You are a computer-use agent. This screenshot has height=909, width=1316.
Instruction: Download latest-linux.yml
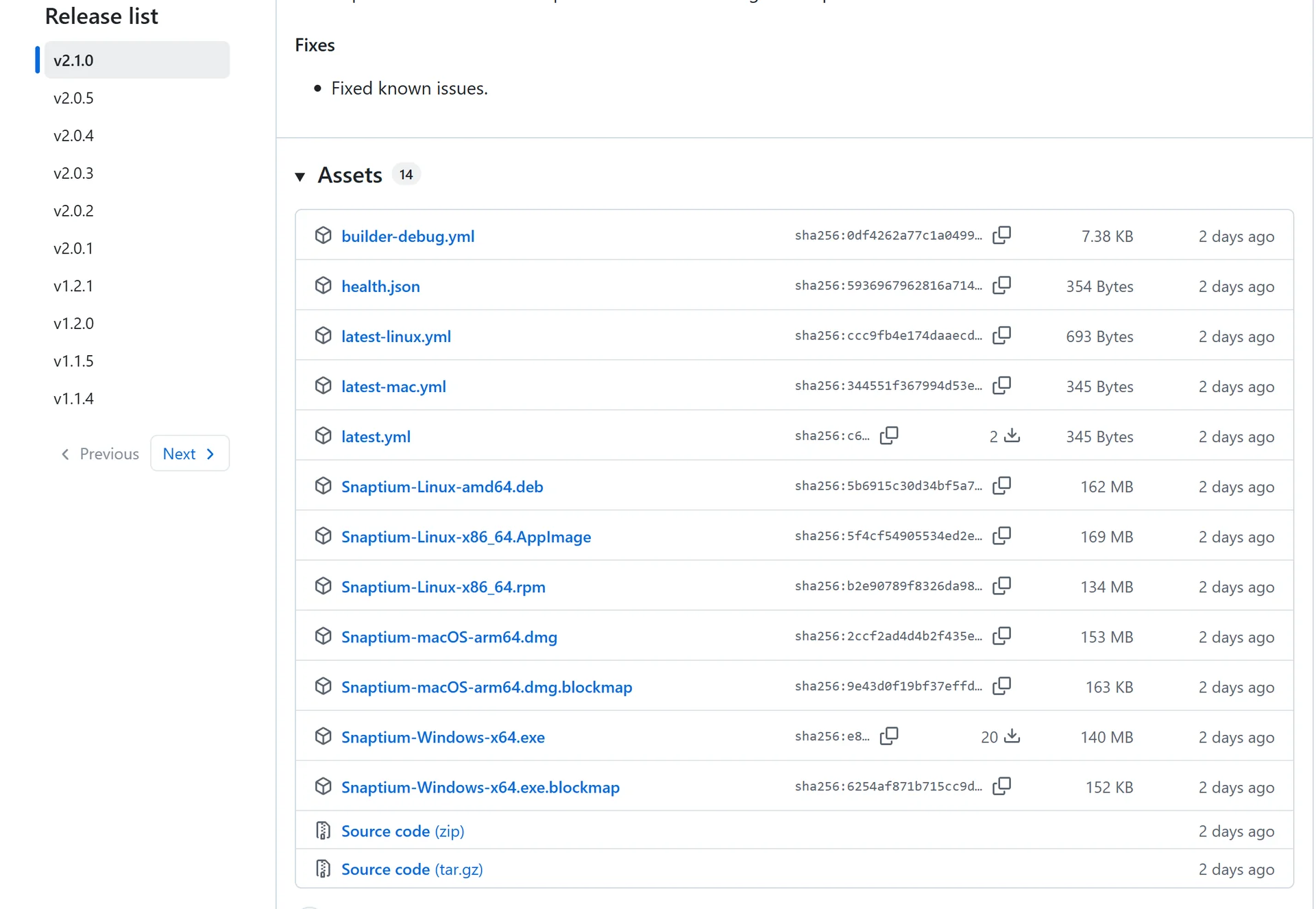tap(396, 336)
